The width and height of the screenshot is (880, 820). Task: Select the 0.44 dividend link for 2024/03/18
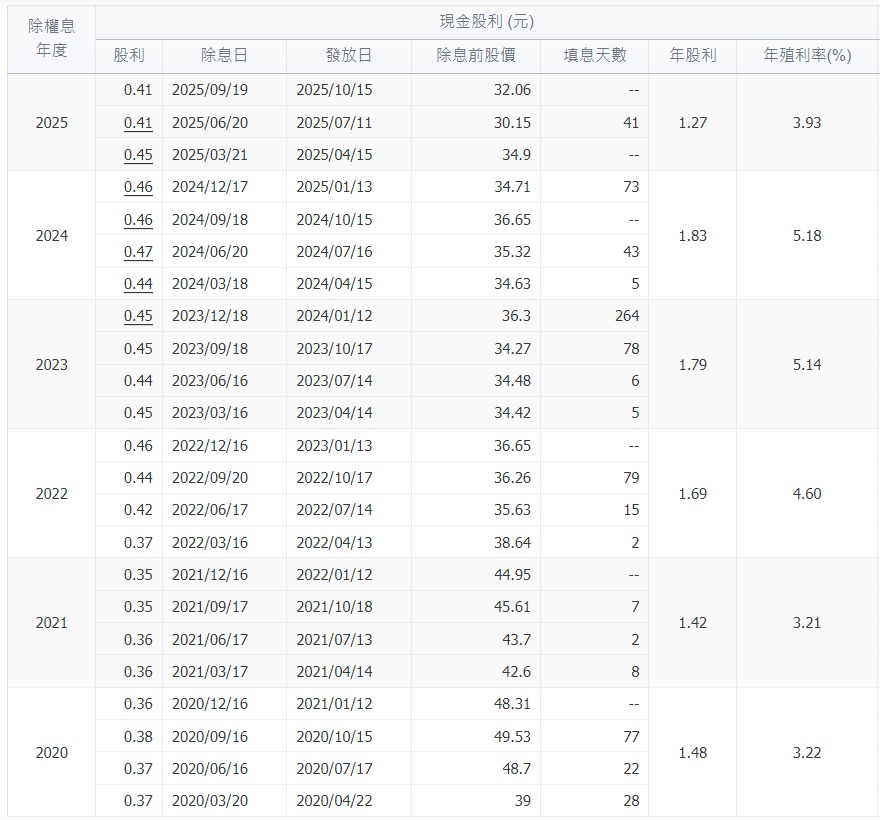coord(138,284)
